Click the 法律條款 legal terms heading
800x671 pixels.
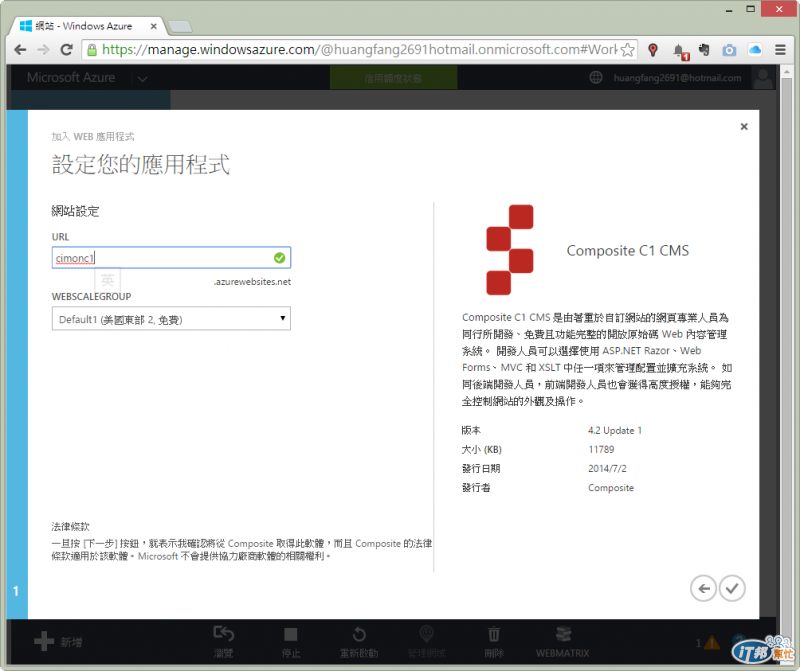click(x=70, y=527)
